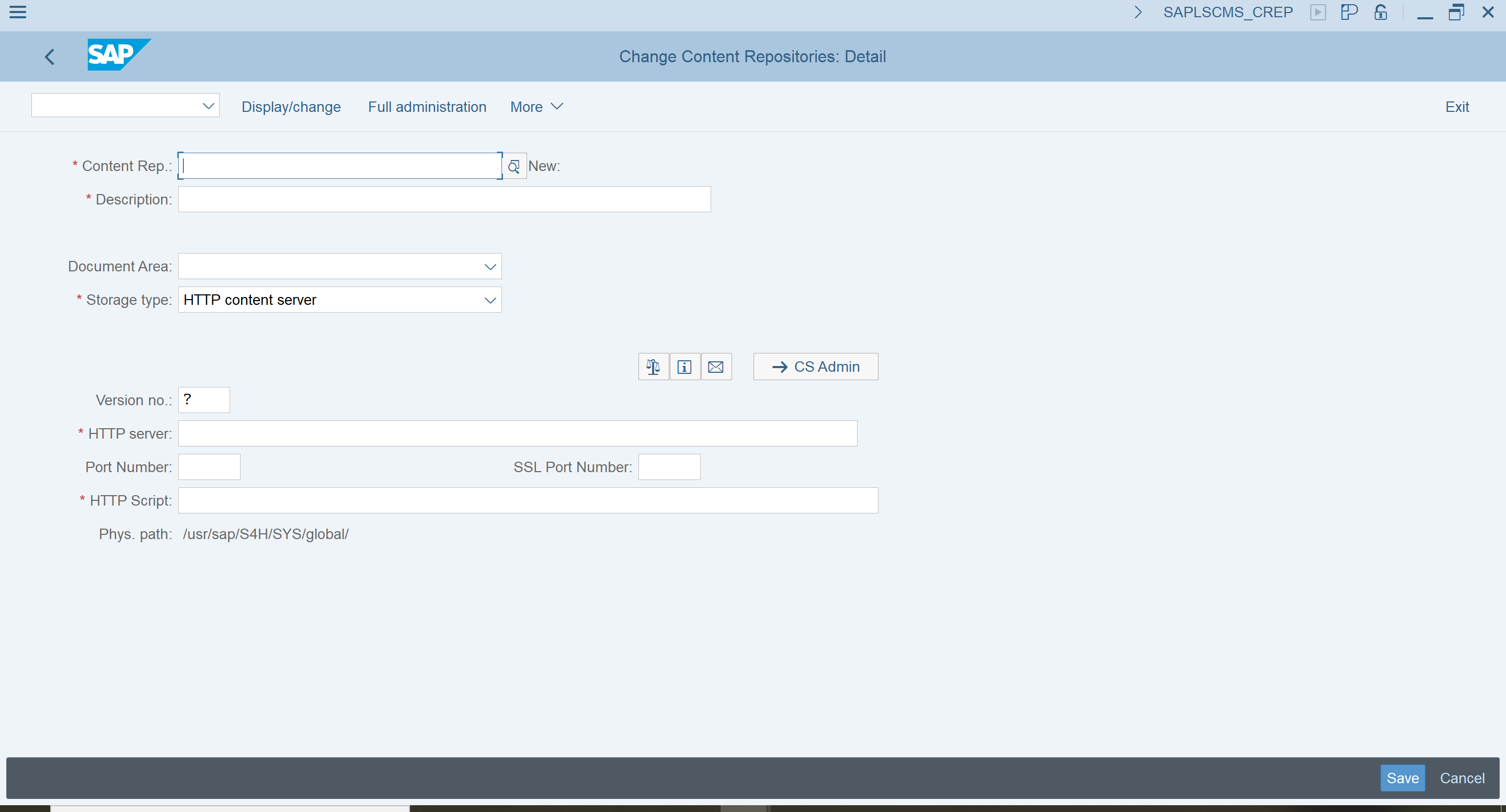Click the scales (check repository) icon
The width and height of the screenshot is (1506, 812).
click(653, 367)
